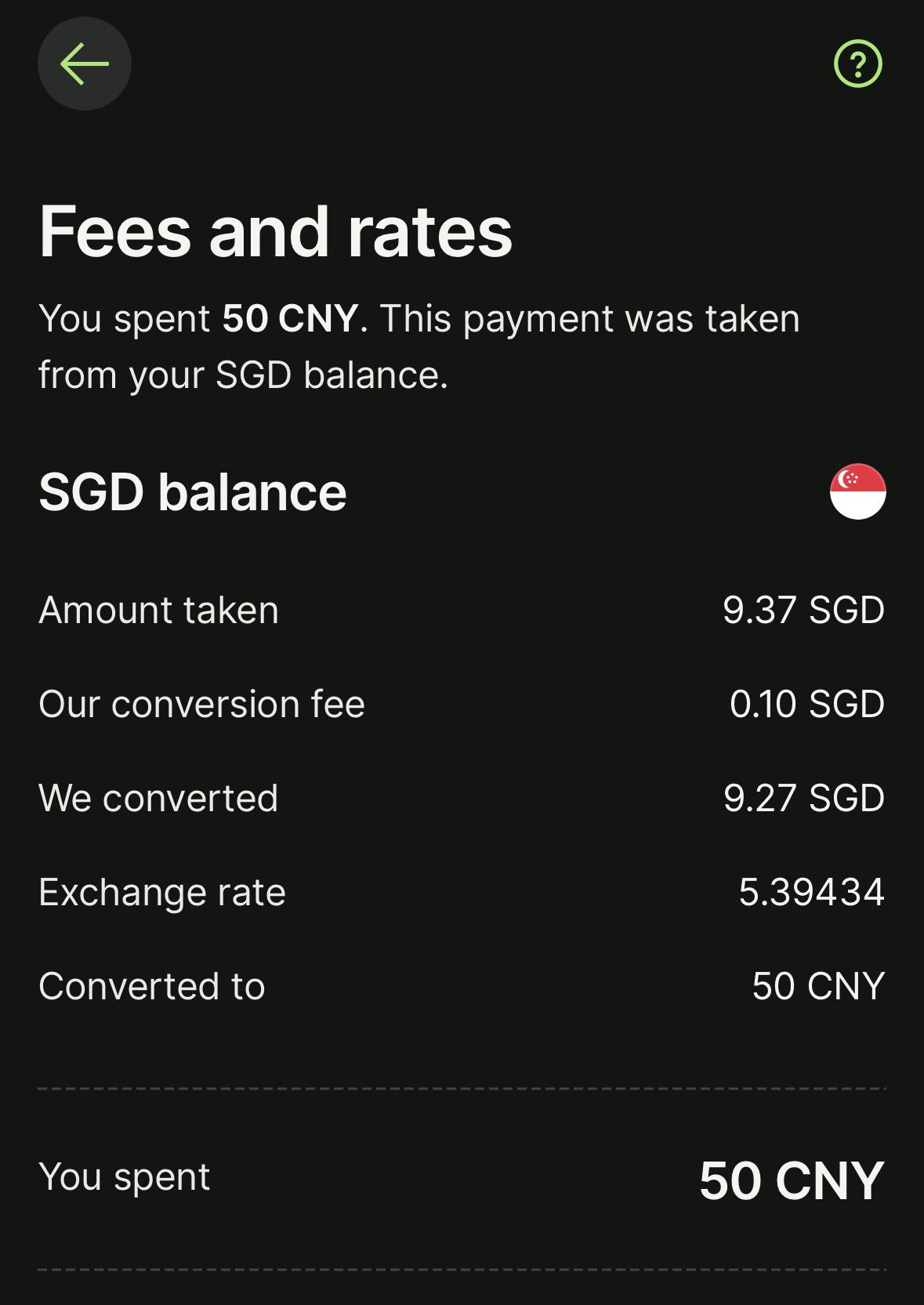Tap the back arrow button

coord(85,63)
